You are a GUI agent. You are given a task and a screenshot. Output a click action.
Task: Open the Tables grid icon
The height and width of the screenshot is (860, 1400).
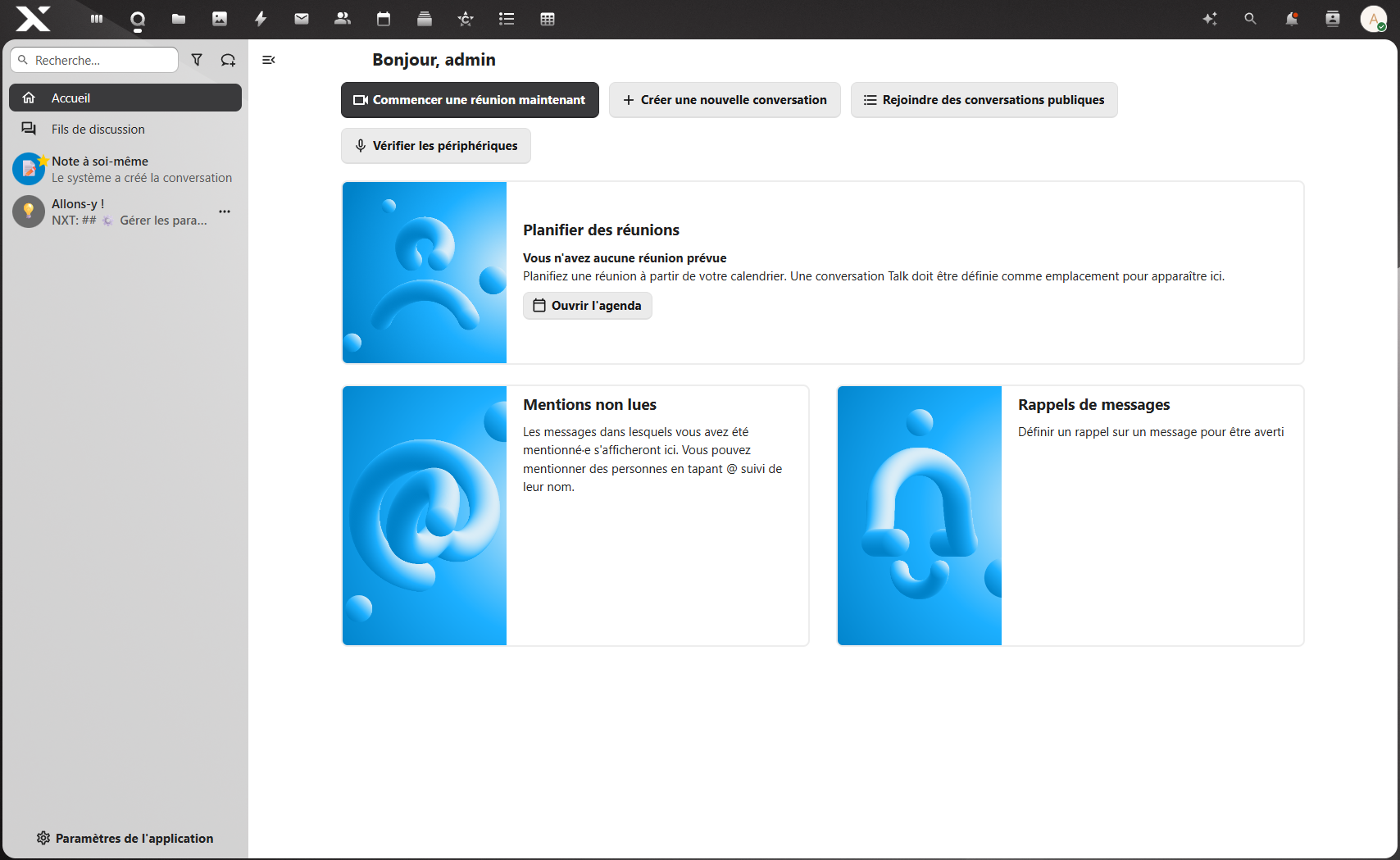[548, 19]
